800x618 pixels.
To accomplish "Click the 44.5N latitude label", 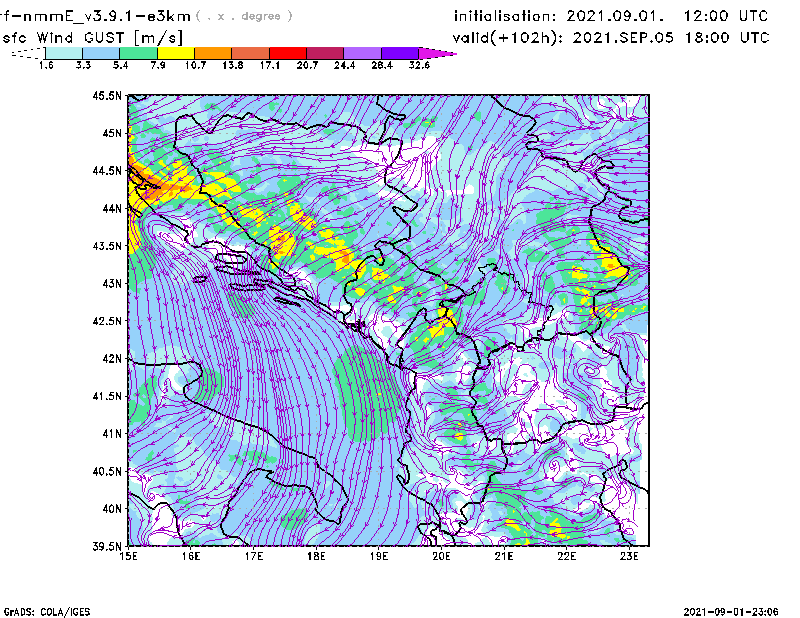I will click(x=107, y=170).
